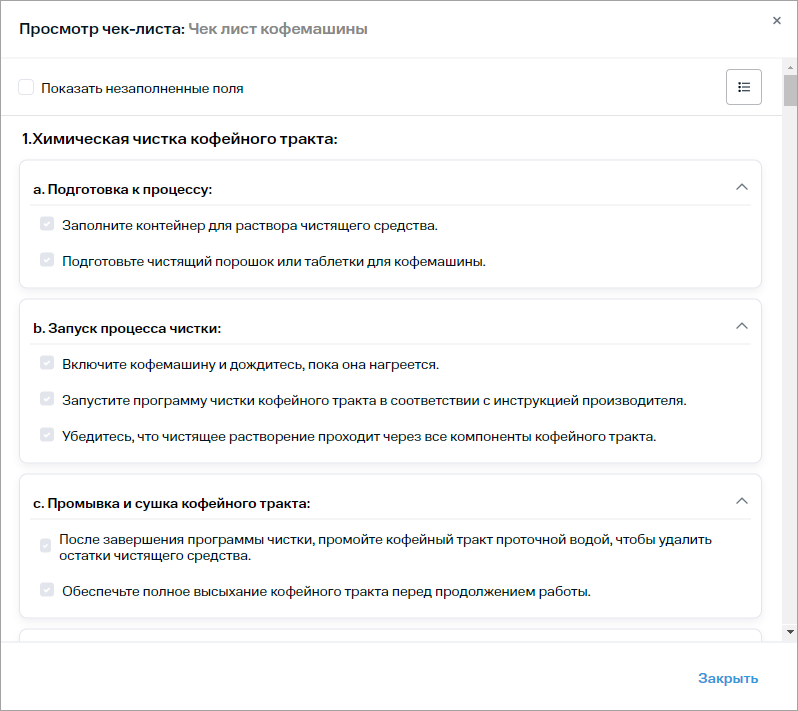Toggle 'Заполните контейнер для раствора' checkbox
Image resolution: width=798 pixels, height=711 pixels.
pyautogui.click(x=46, y=225)
